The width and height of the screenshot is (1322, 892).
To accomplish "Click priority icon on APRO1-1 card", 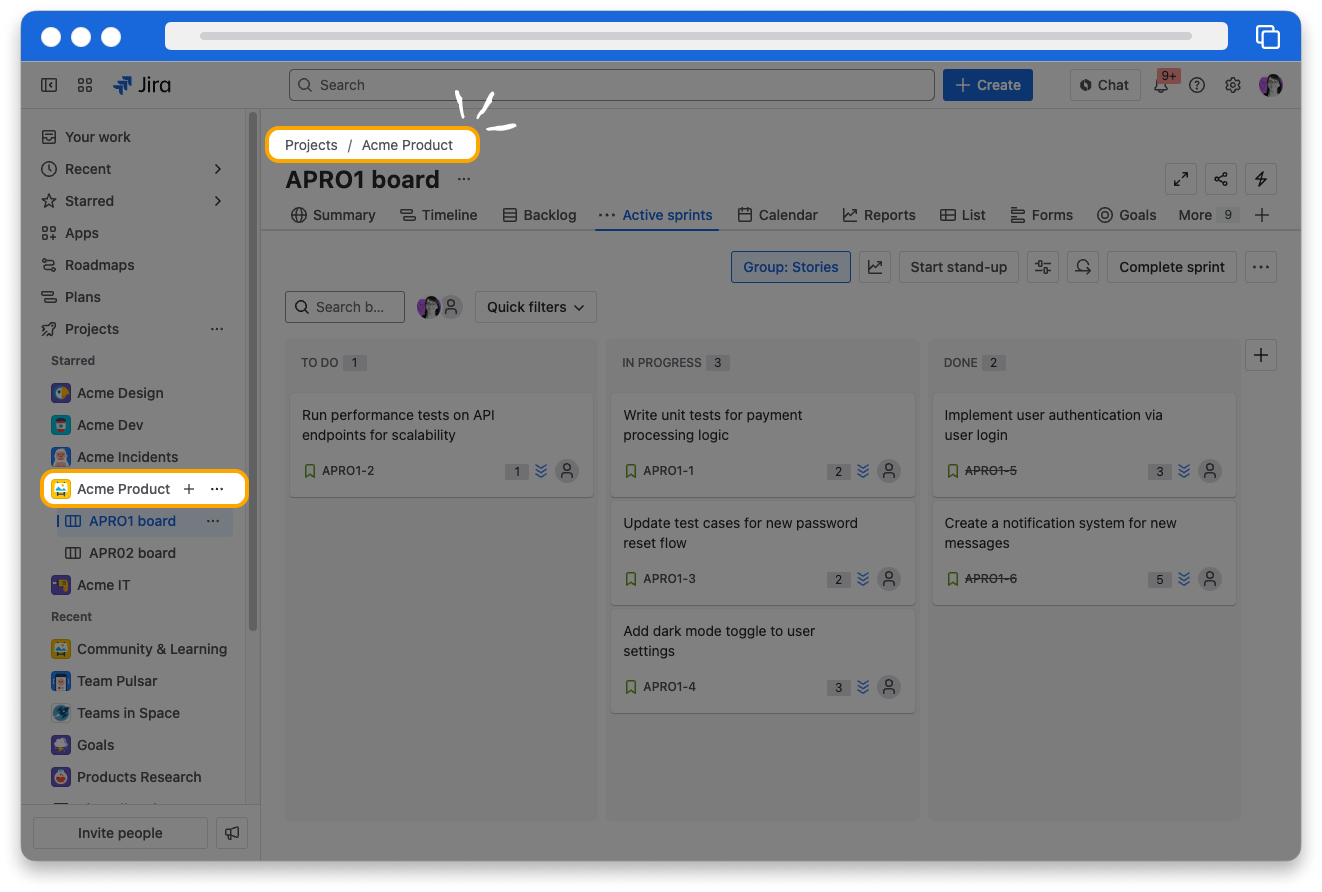I will pyautogui.click(x=863, y=471).
